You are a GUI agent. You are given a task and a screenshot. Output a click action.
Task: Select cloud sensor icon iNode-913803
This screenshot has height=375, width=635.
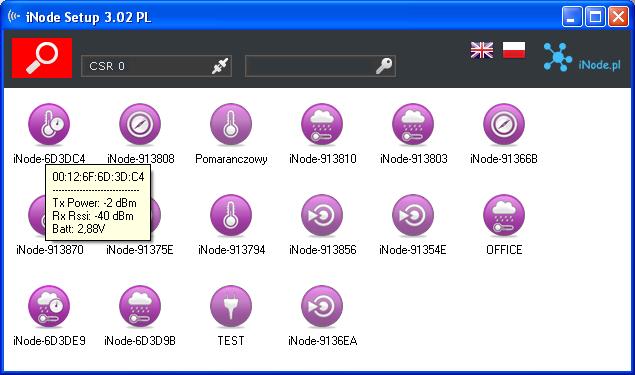click(x=413, y=125)
